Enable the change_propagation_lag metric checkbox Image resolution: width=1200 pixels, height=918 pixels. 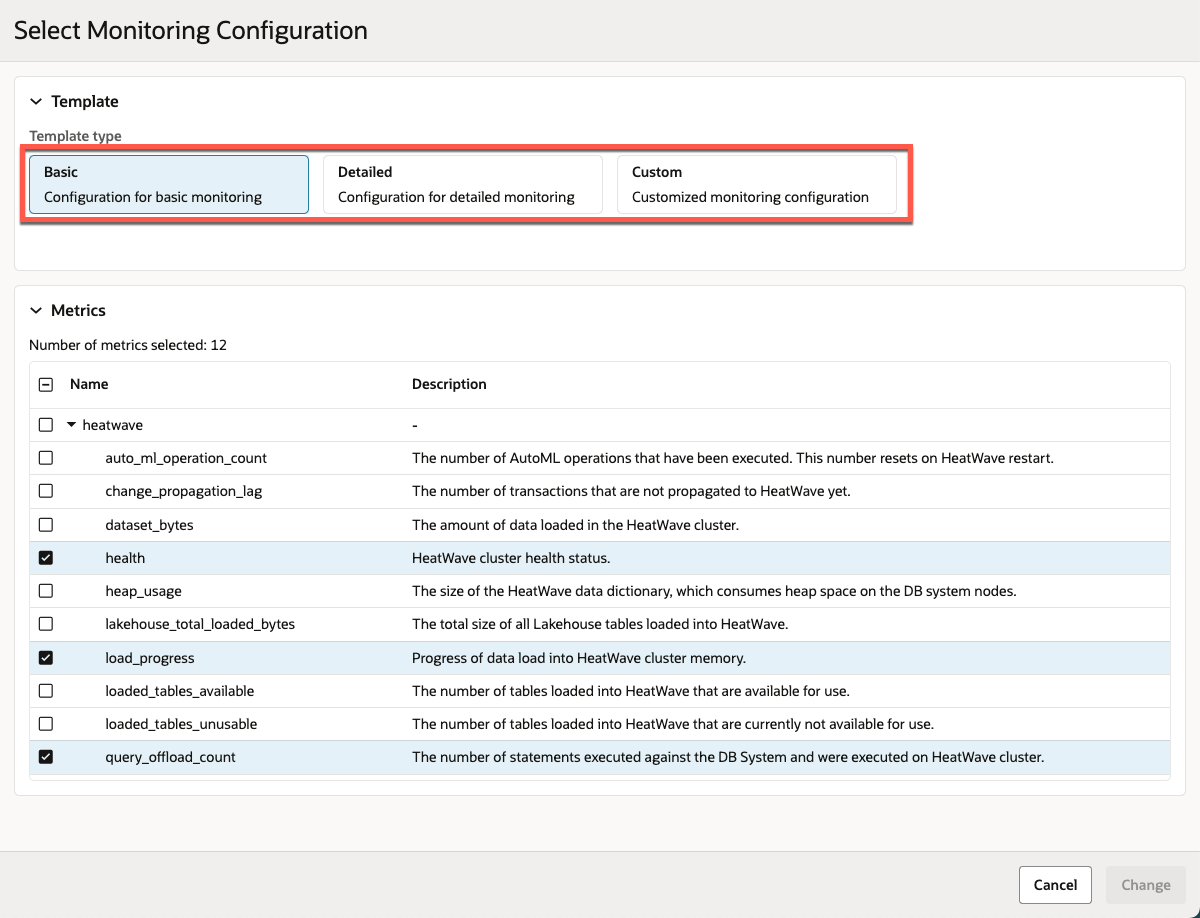(45, 490)
